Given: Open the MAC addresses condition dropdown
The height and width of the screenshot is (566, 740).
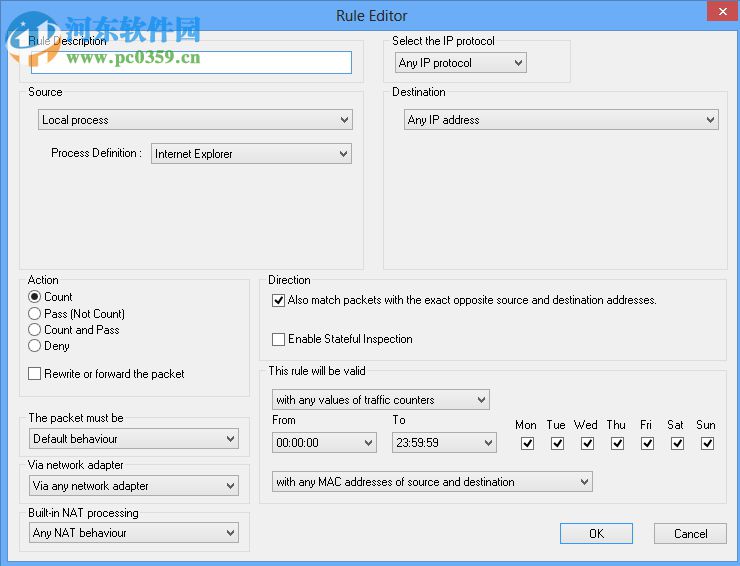Looking at the screenshot, I should (432, 482).
